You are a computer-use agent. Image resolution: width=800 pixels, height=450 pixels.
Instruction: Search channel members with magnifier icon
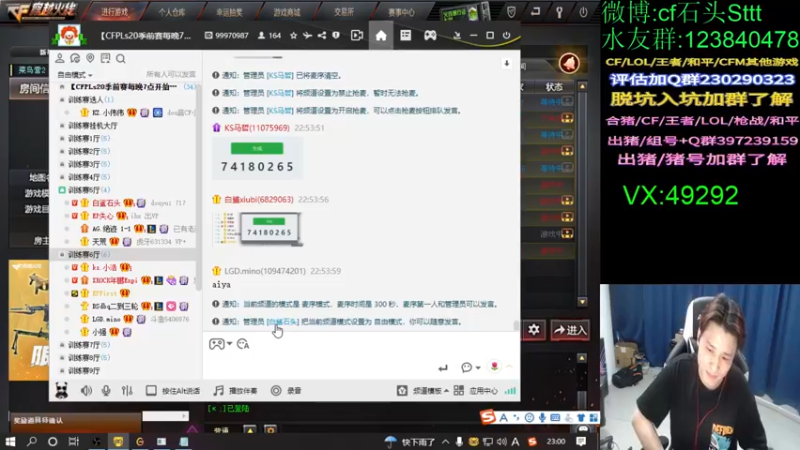120,59
